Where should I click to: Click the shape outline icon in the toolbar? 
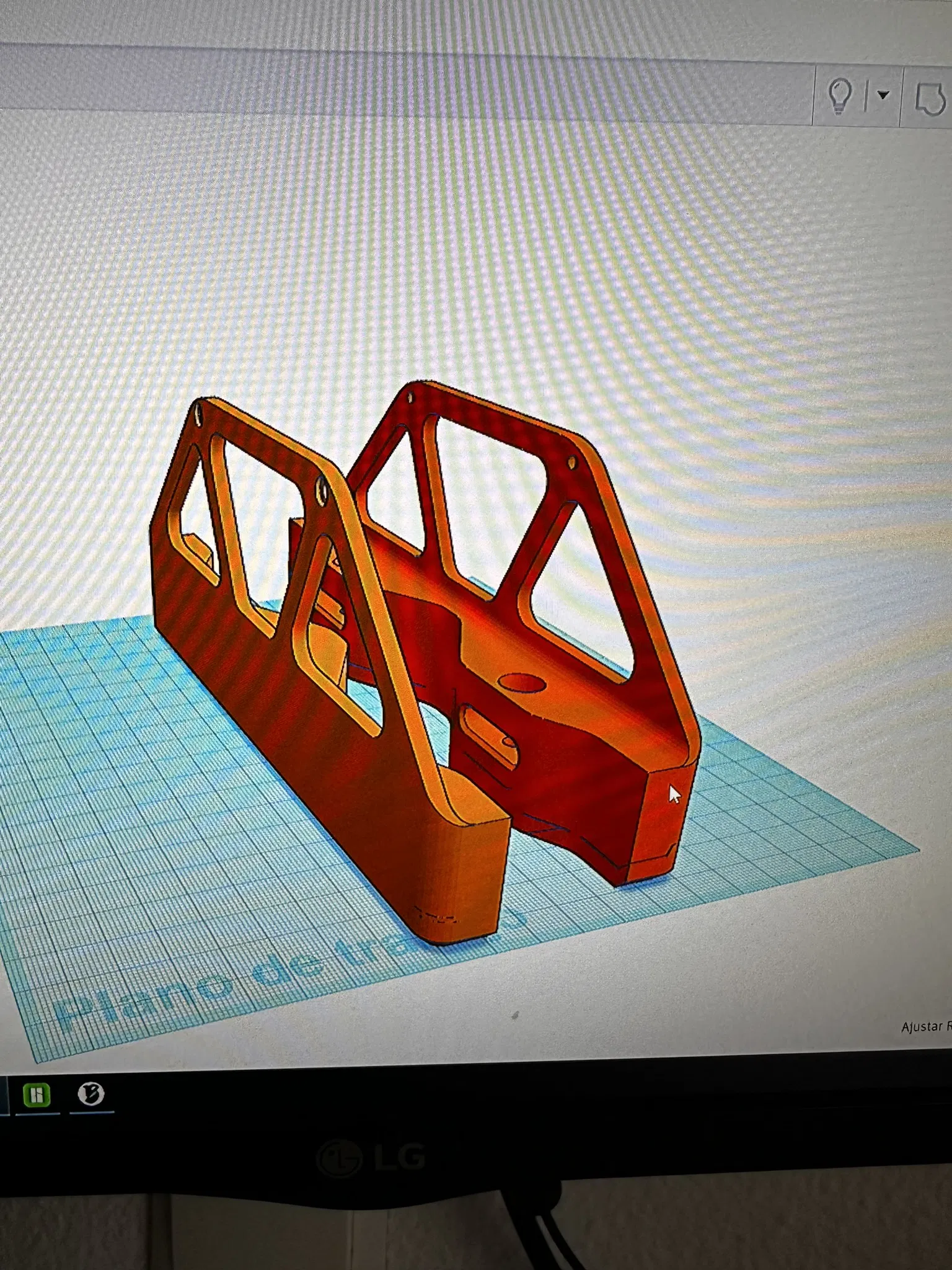point(930,99)
